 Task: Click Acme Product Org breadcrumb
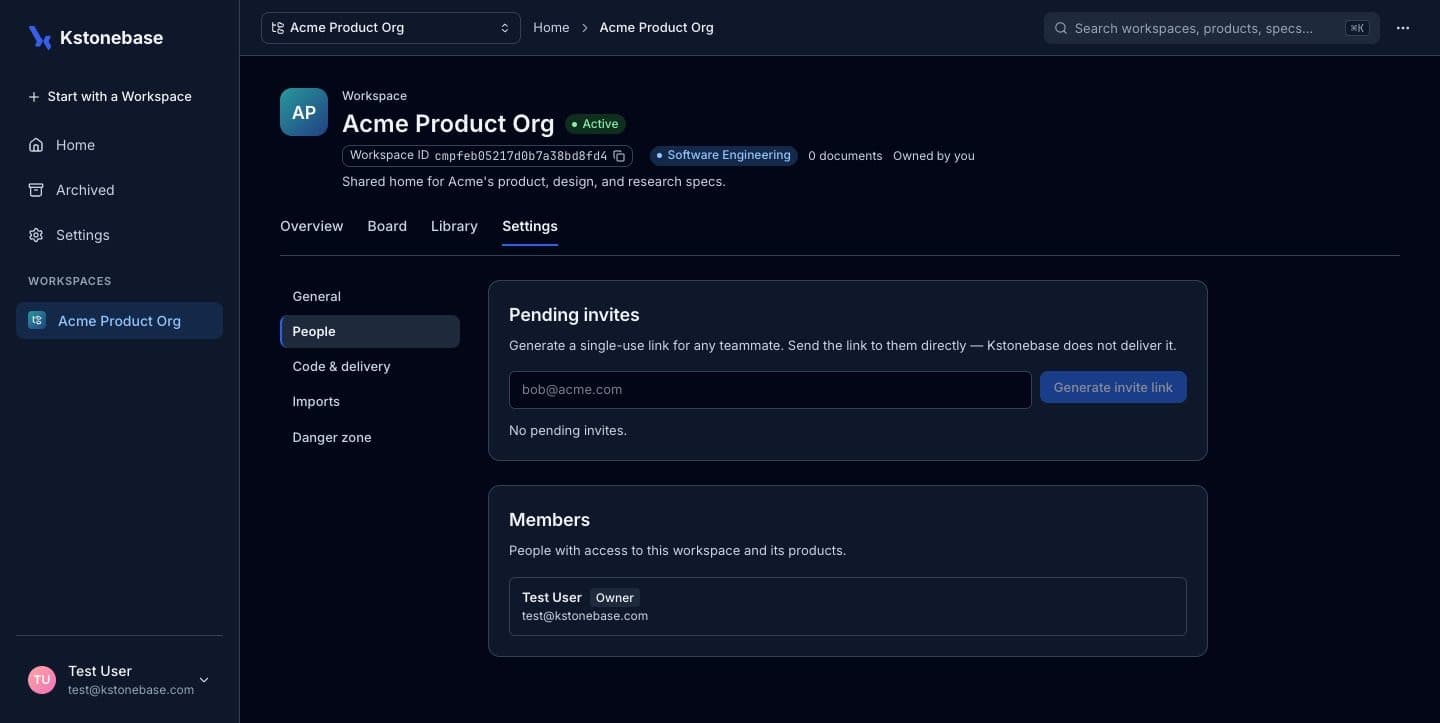[x=656, y=28]
